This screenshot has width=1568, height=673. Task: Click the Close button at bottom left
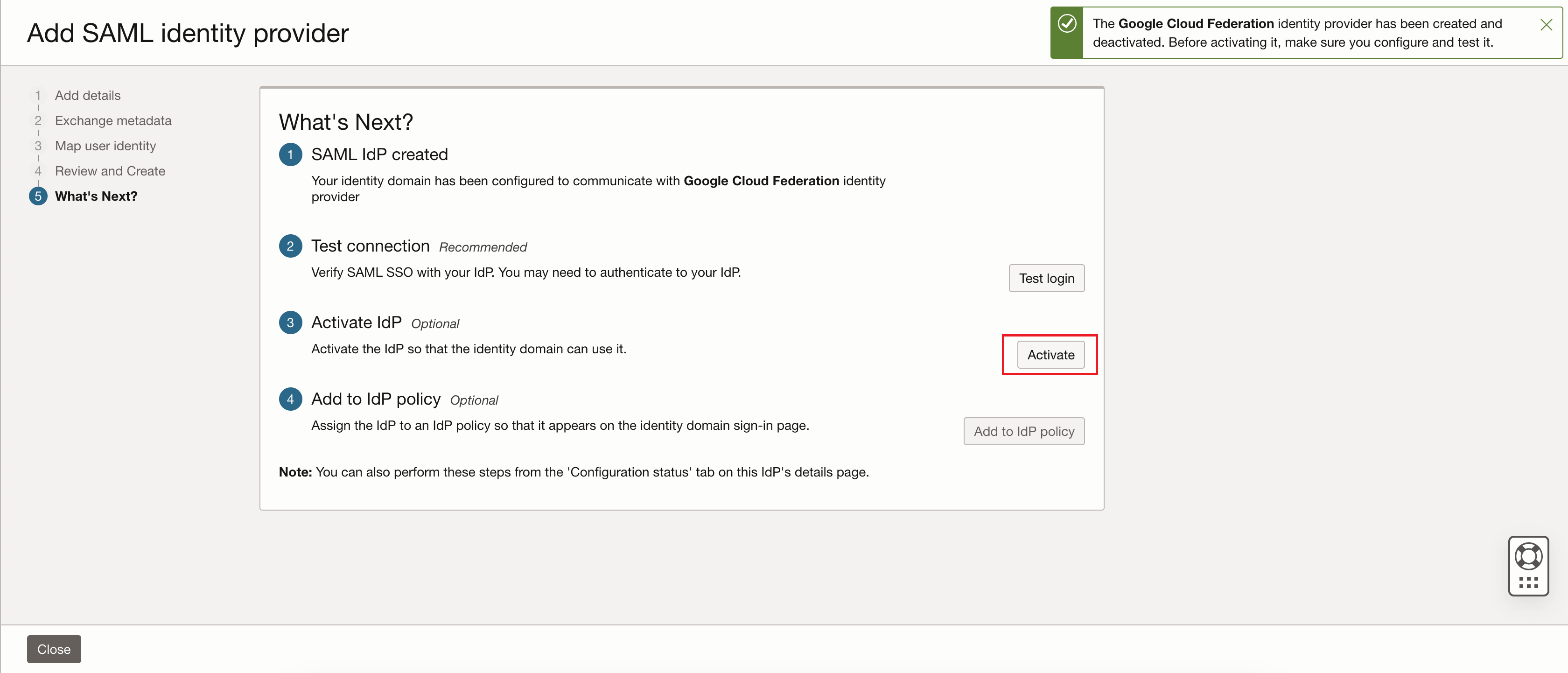[54, 649]
